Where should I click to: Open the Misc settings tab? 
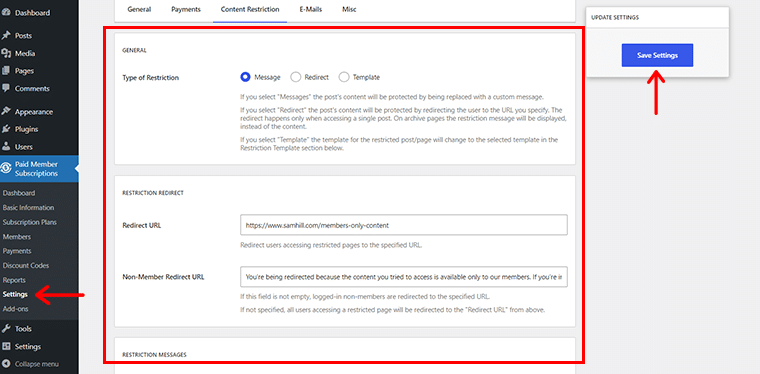tap(349, 9)
